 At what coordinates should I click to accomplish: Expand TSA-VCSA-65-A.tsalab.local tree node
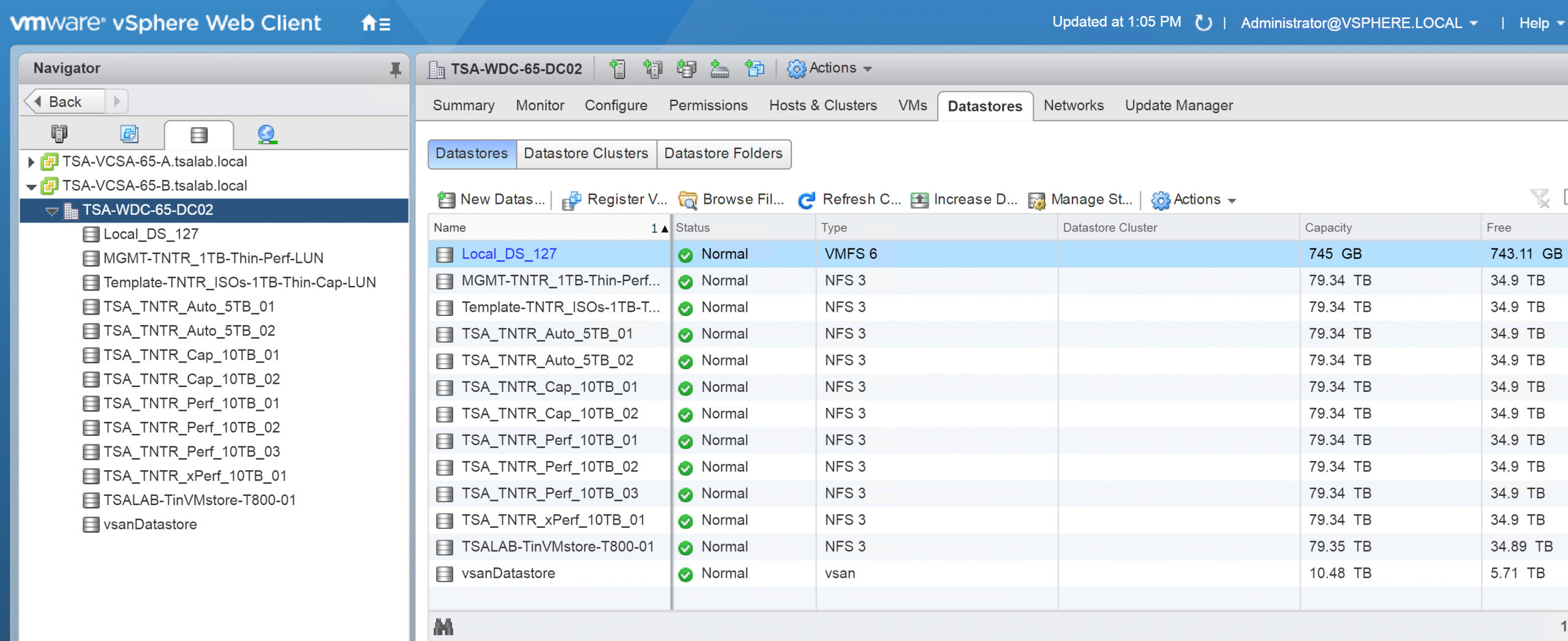[31, 162]
